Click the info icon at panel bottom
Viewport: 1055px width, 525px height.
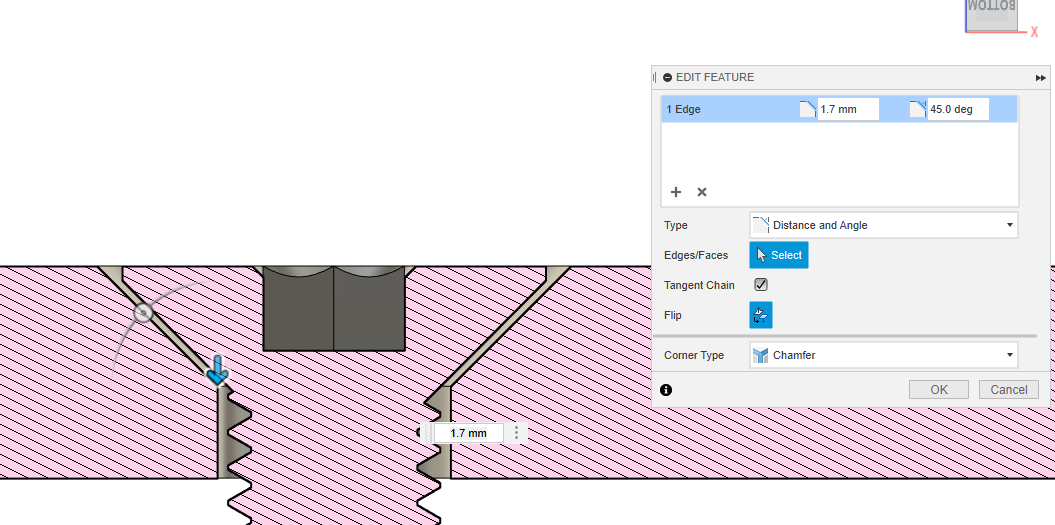tap(666, 390)
